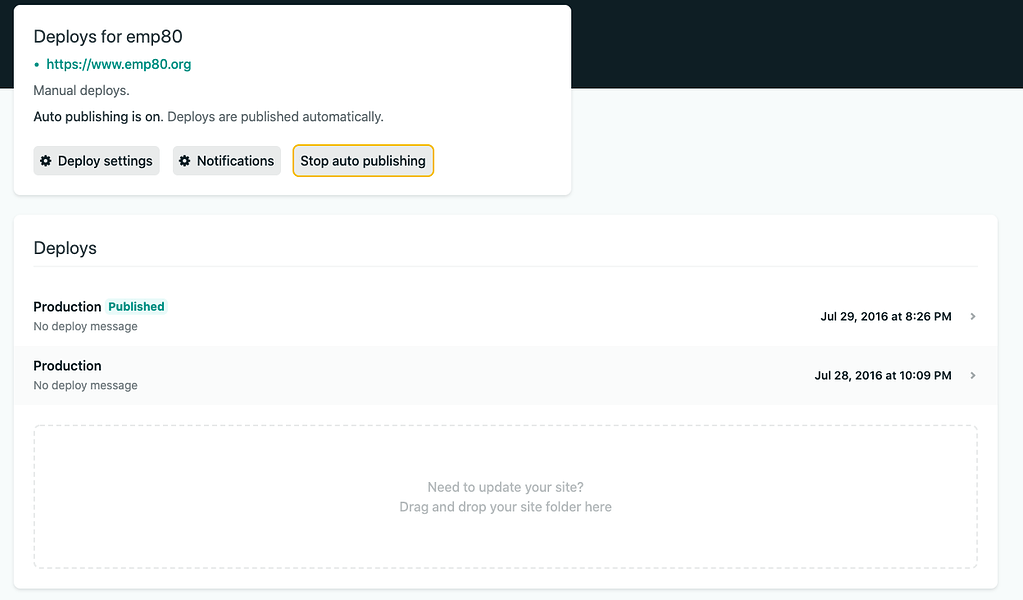Click the right-arrow on the Jul 29 deploy row
The image size is (1023, 600).
coord(972,316)
